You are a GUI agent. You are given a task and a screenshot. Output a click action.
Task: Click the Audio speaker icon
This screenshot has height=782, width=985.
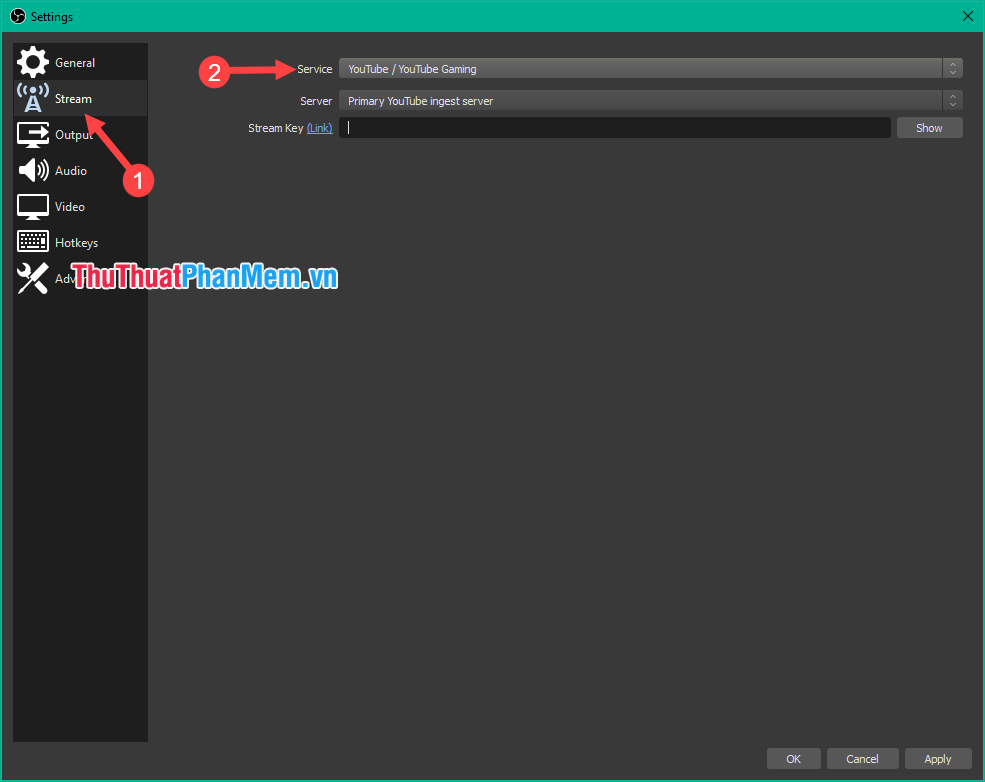pyautogui.click(x=33, y=170)
